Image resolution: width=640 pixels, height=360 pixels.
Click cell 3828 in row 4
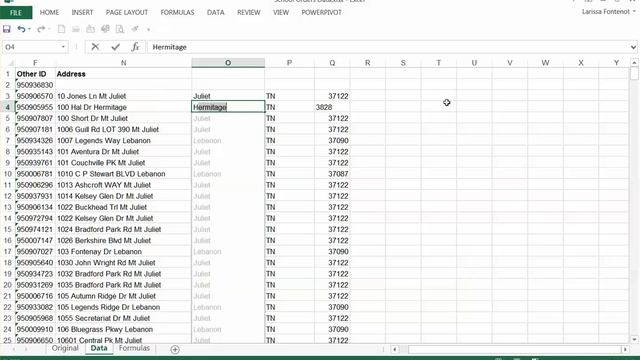point(332,107)
